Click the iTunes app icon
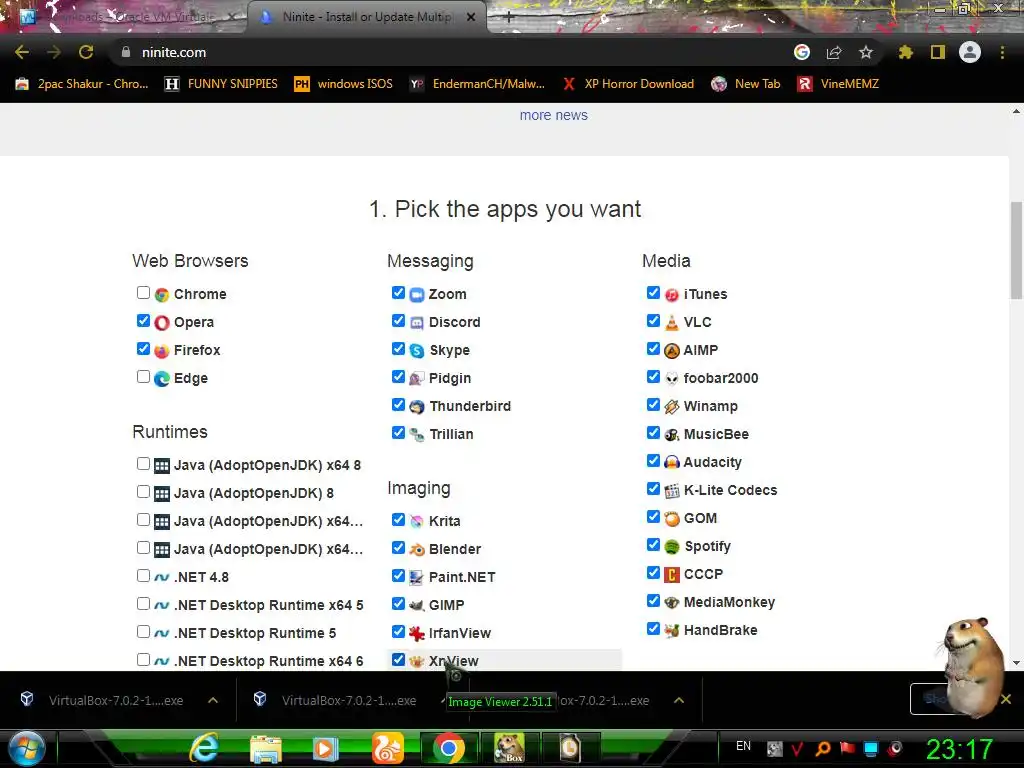The height and width of the screenshot is (768, 1024). pyautogui.click(x=672, y=295)
